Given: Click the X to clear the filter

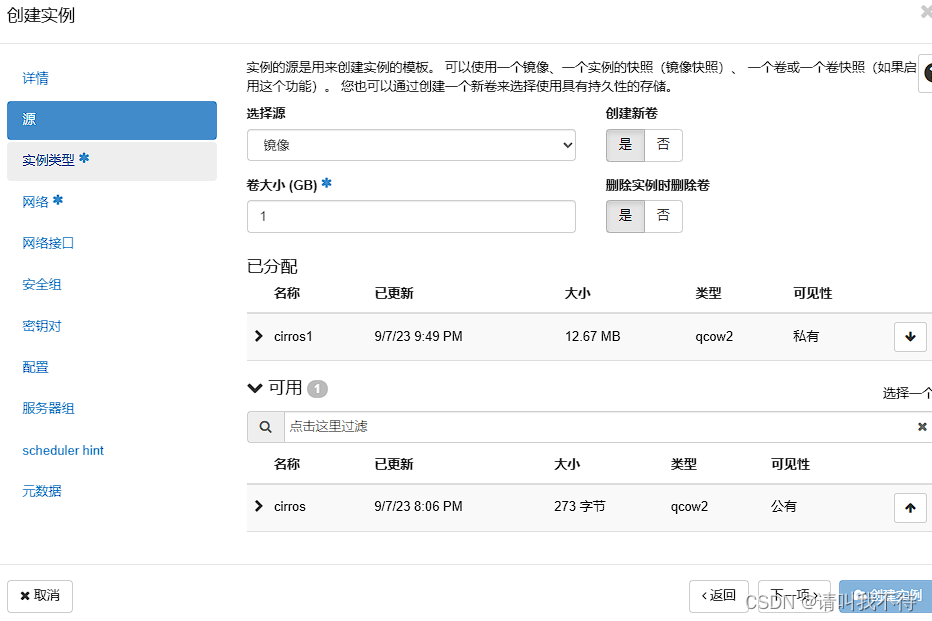Looking at the screenshot, I should (x=922, y=427).
